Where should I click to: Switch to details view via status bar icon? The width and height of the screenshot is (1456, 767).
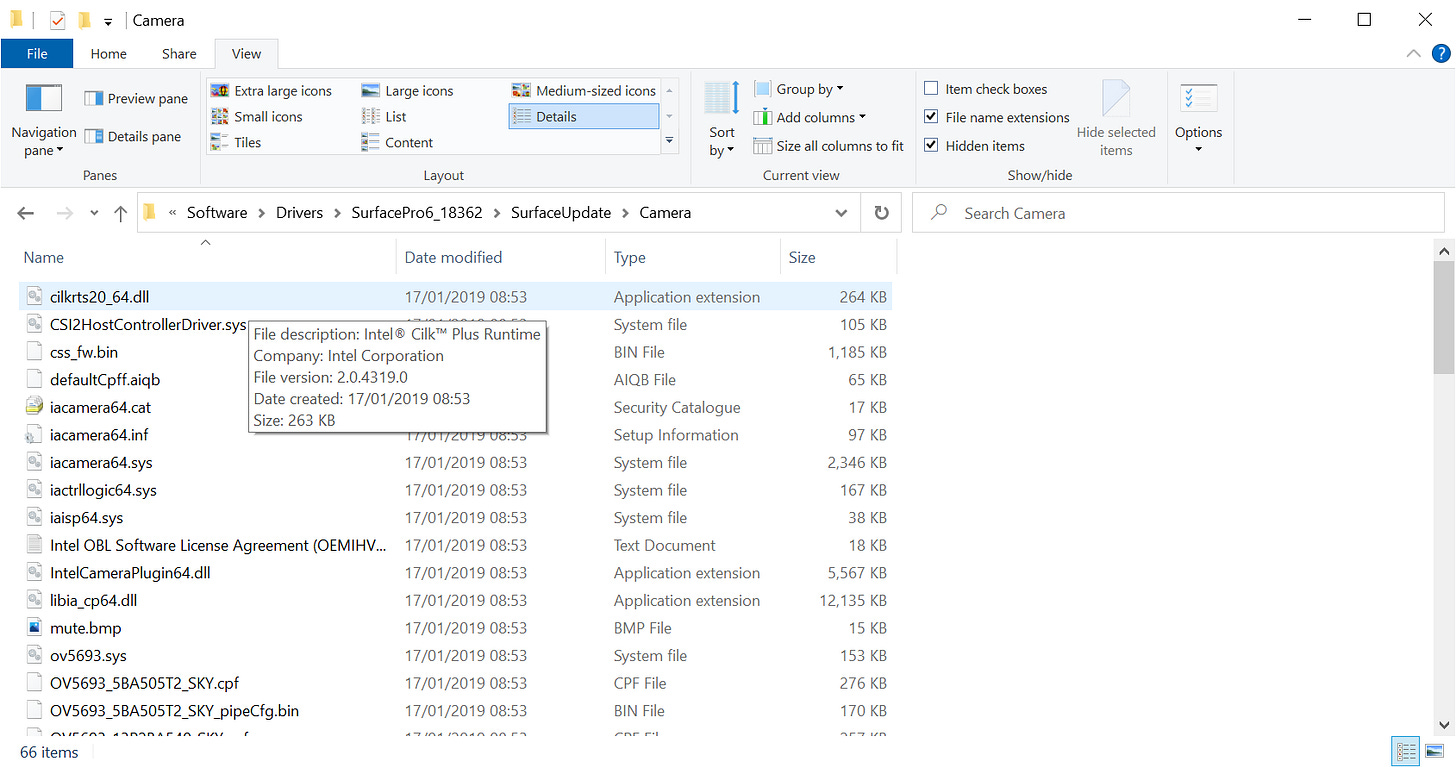point(1406,752)
